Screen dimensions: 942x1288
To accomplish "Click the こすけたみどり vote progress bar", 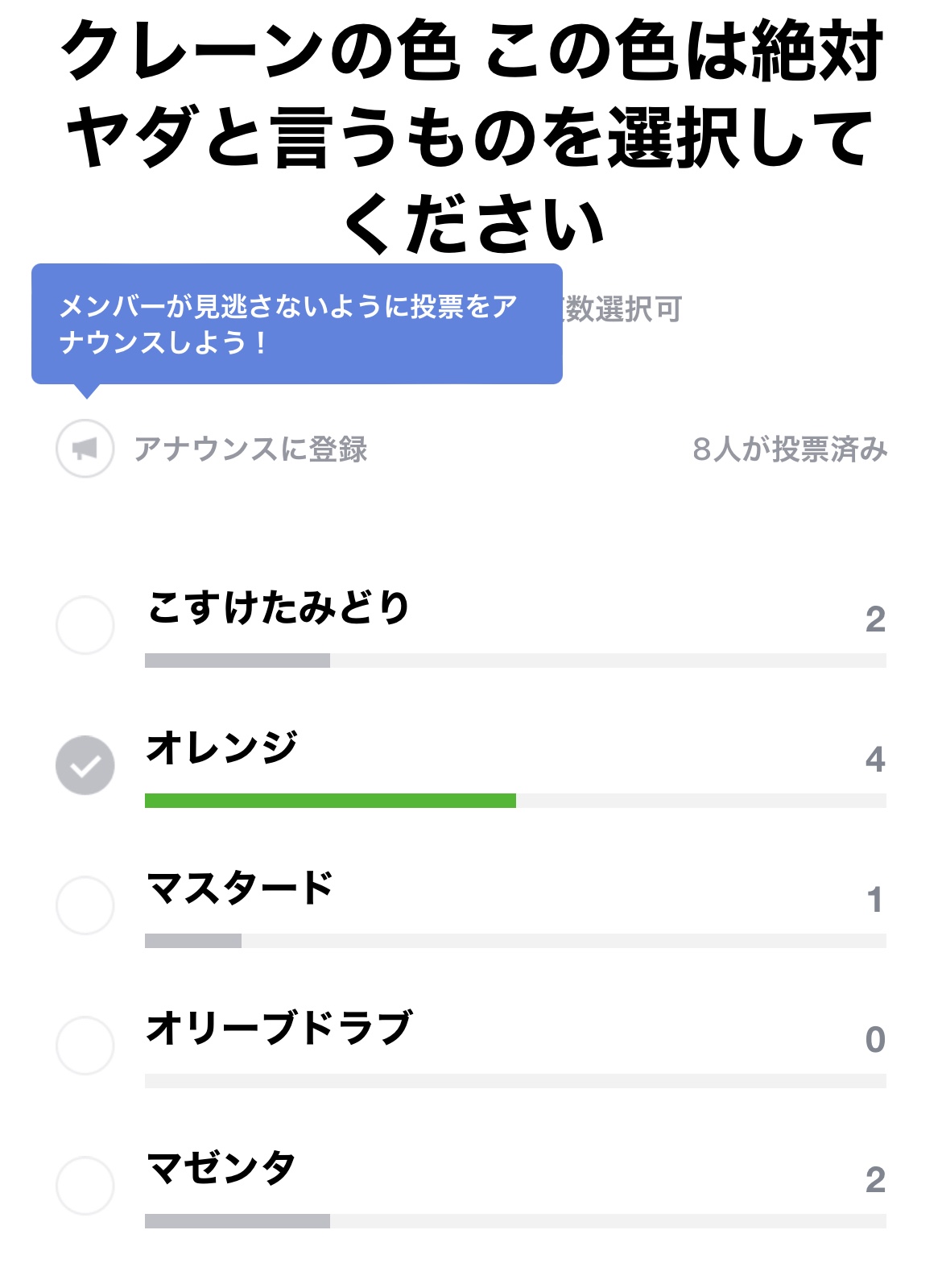I will (x=515, y=661).
